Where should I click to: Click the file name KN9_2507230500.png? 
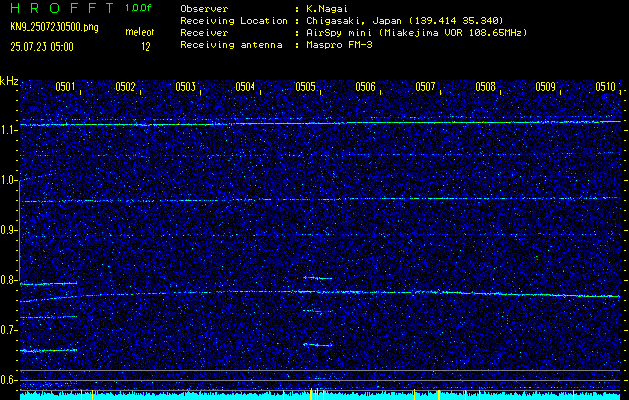pos(54,27)
